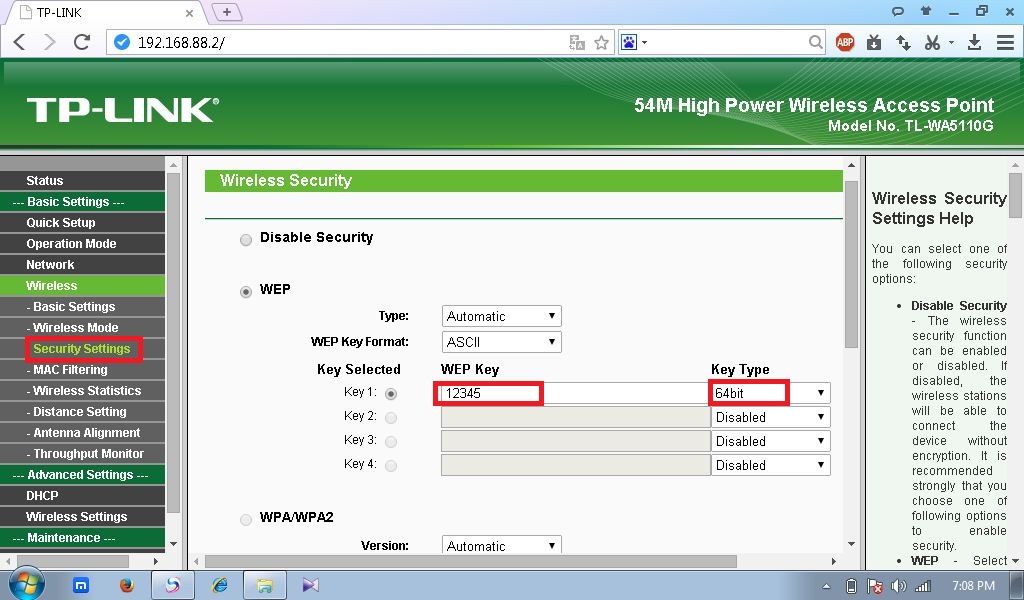Open the Windows Start menu

click(x=27, y=583)
